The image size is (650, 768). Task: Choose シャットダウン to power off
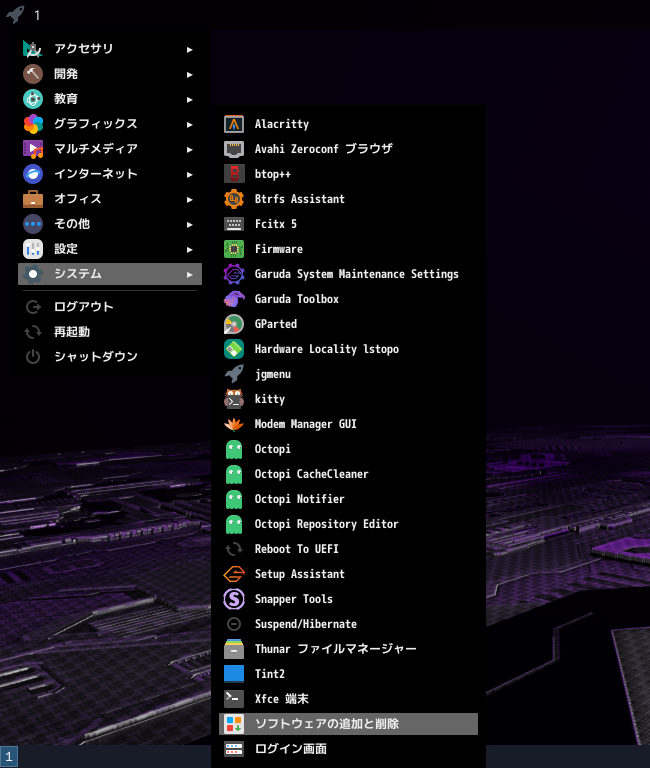110,357
